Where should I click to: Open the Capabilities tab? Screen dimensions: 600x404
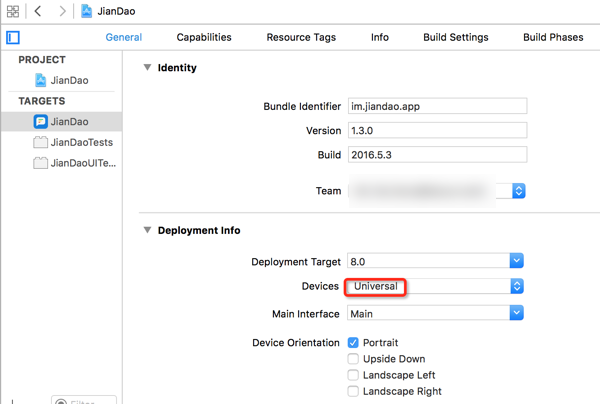(204, 38)
